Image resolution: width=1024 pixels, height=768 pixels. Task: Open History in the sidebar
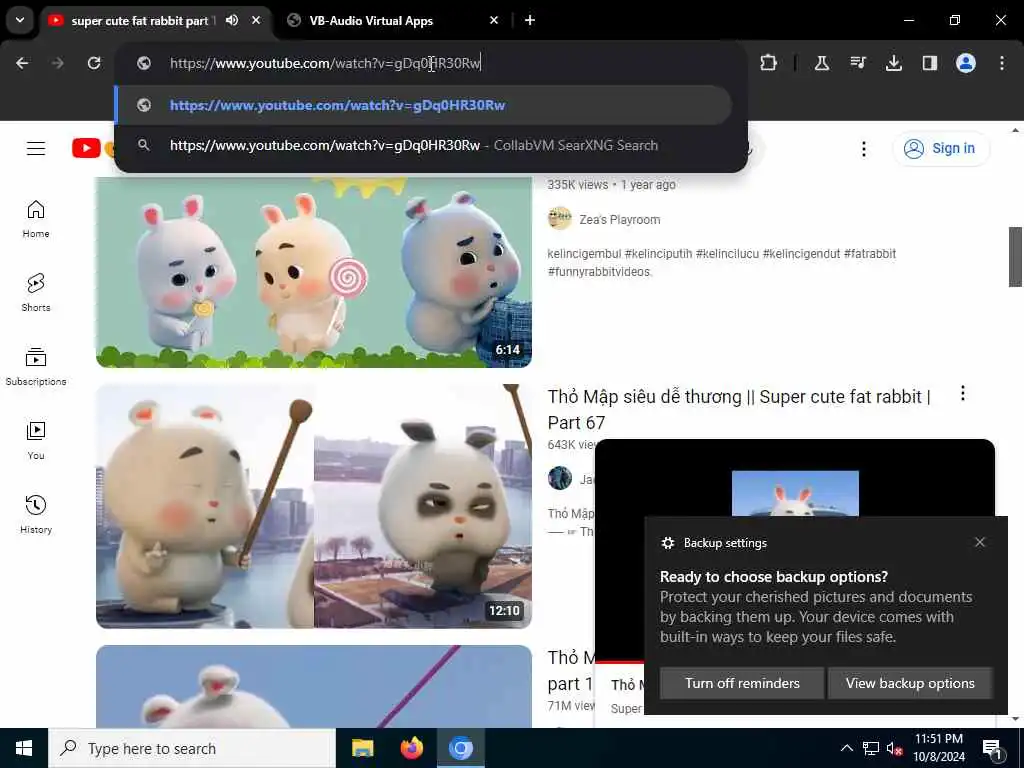(x=36, y=515)
